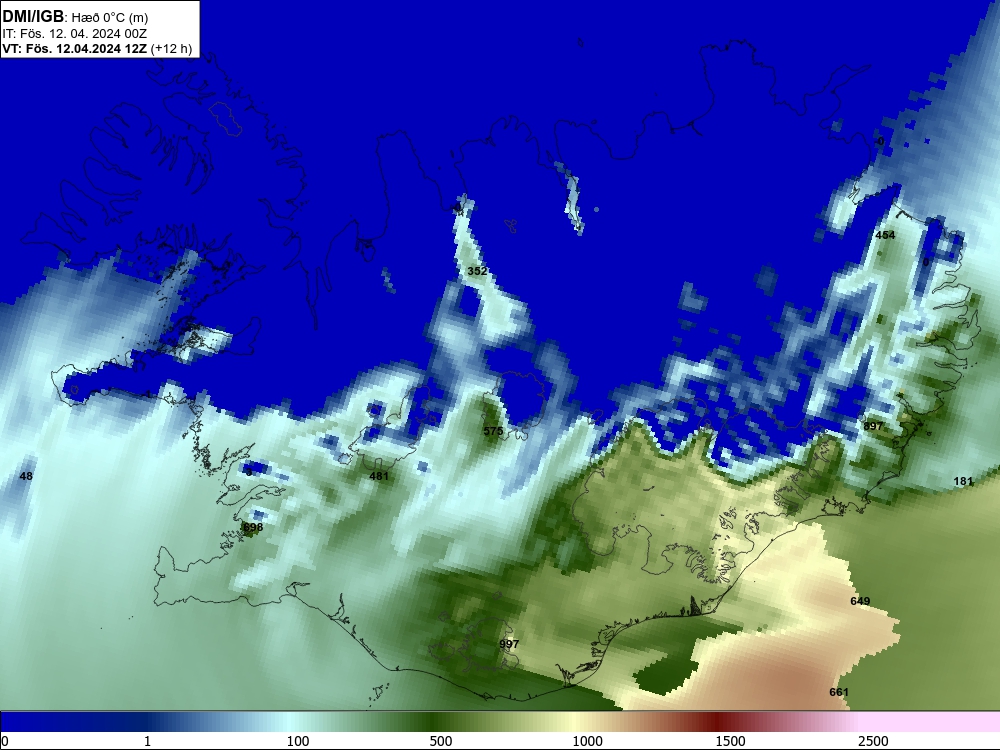
Task: Click the legend tick label 100
Action: 298,741
